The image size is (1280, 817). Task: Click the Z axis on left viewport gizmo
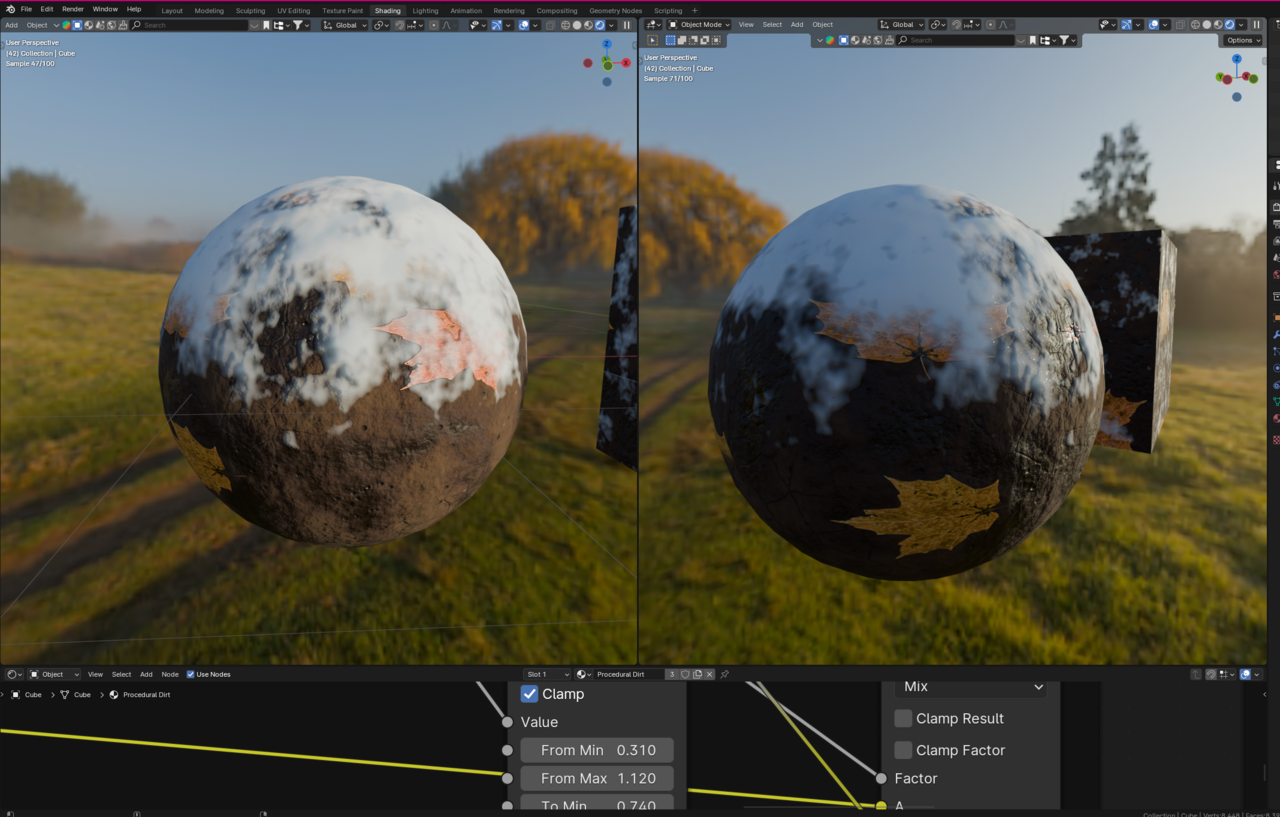pyautogui.click(x=607, y=44)
